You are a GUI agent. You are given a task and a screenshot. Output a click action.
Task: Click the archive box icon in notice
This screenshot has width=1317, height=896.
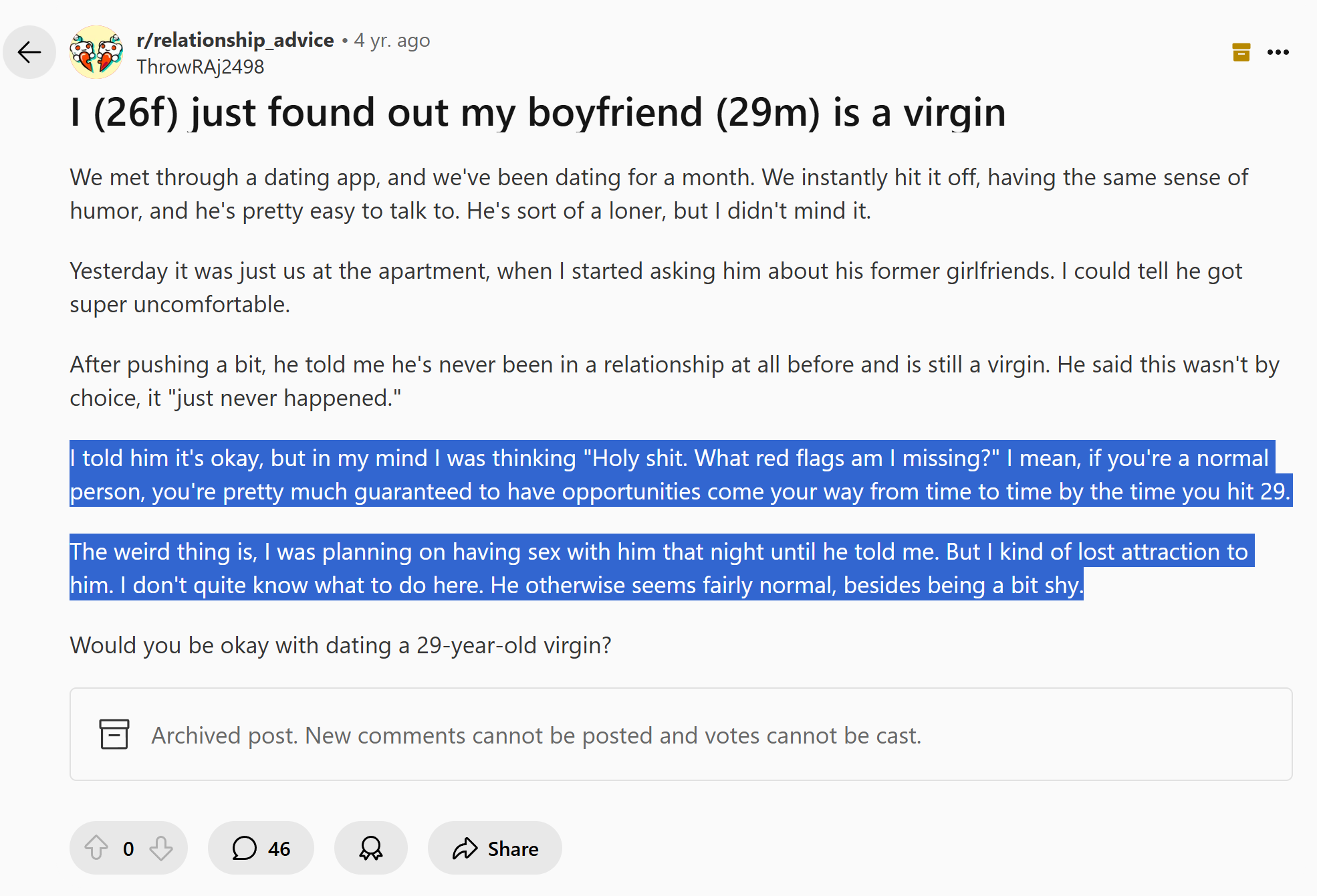114,734
